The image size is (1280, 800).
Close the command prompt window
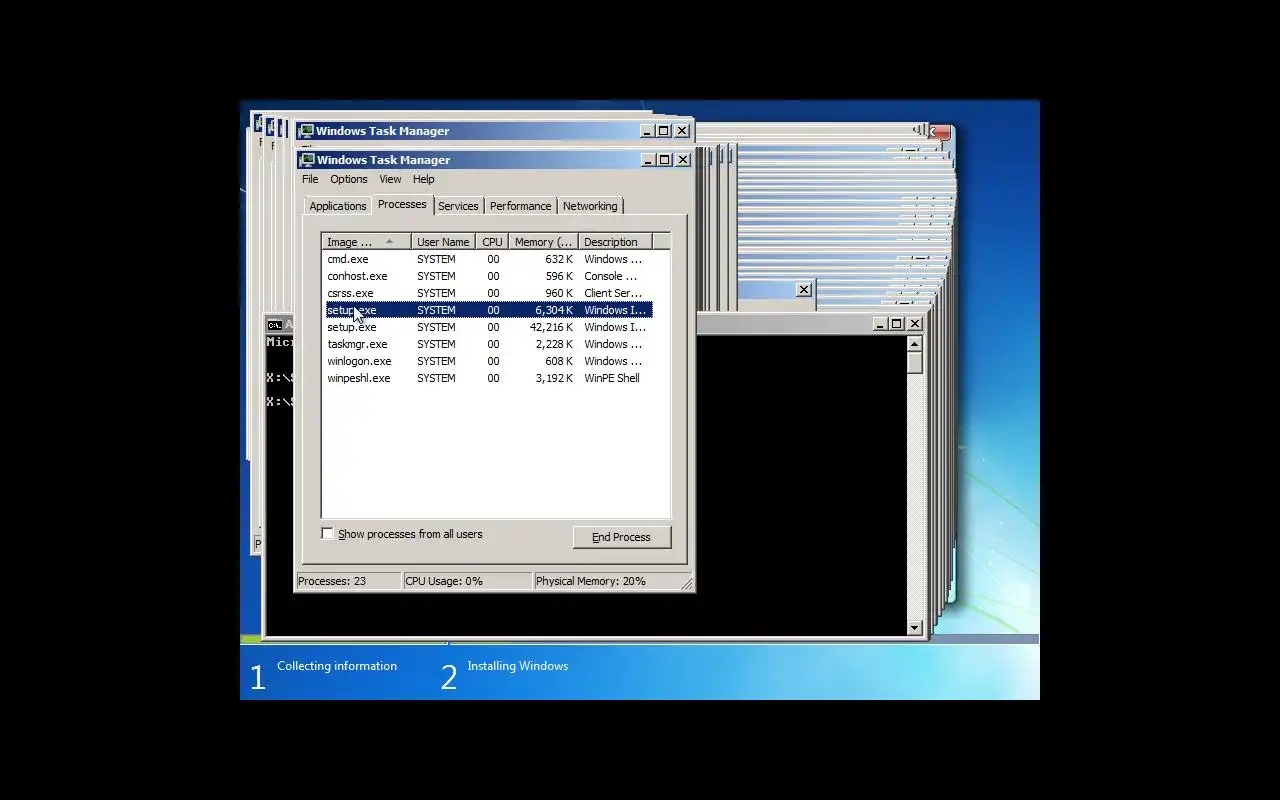915,324
